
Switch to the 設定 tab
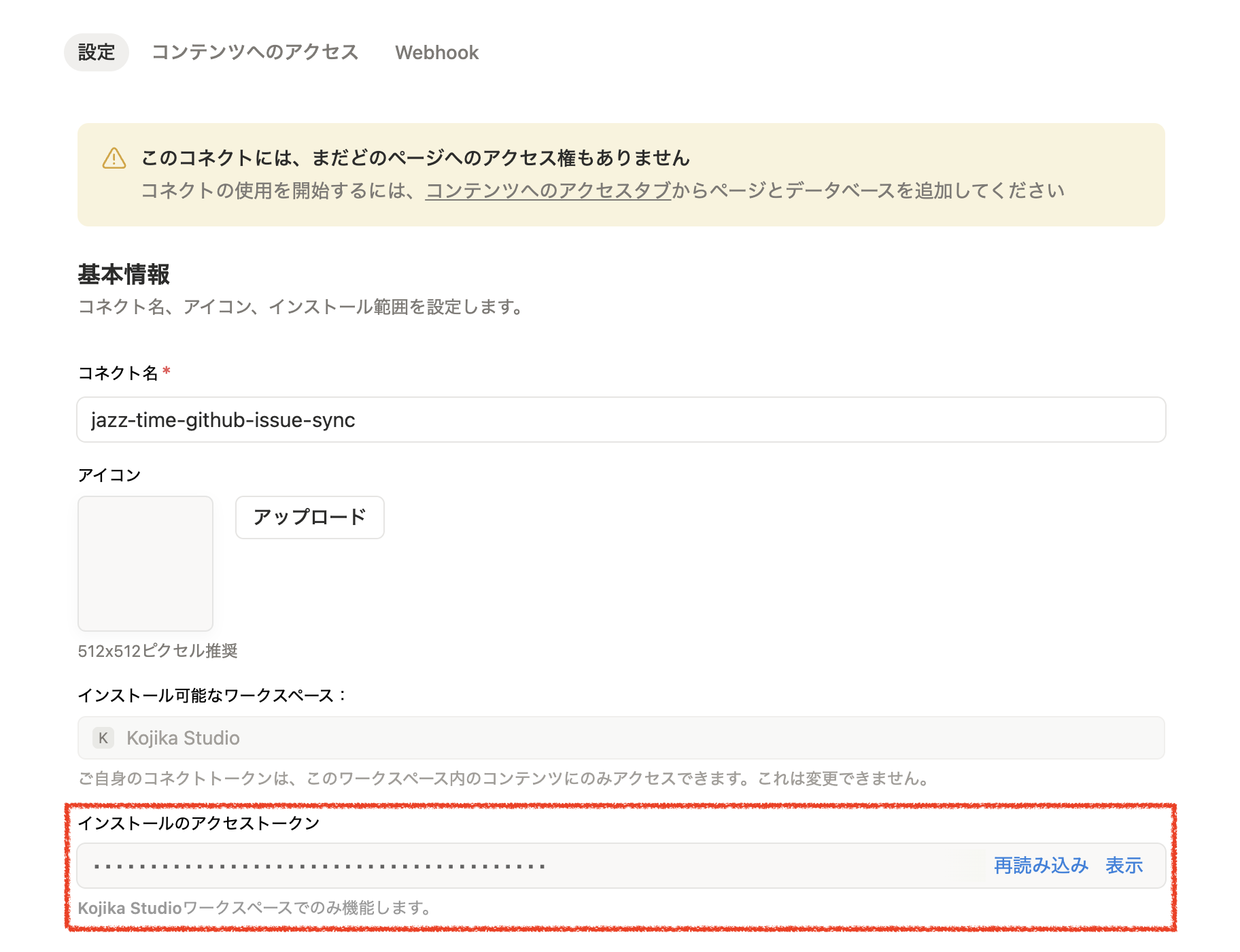(x=97, y=52)
